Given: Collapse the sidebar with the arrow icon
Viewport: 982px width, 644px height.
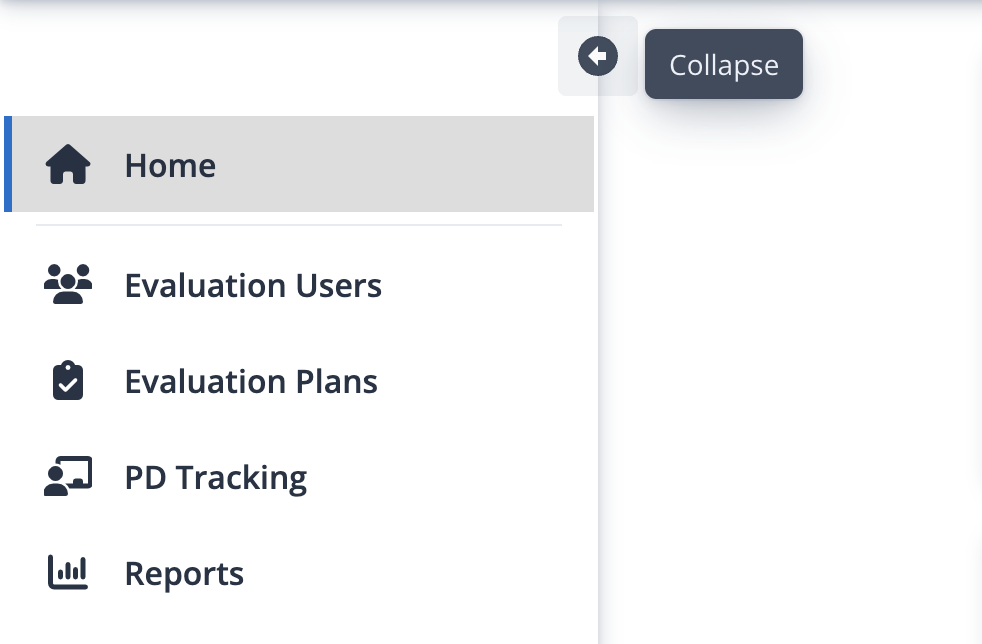Looking at the screenshot, I should coord(597,56).
